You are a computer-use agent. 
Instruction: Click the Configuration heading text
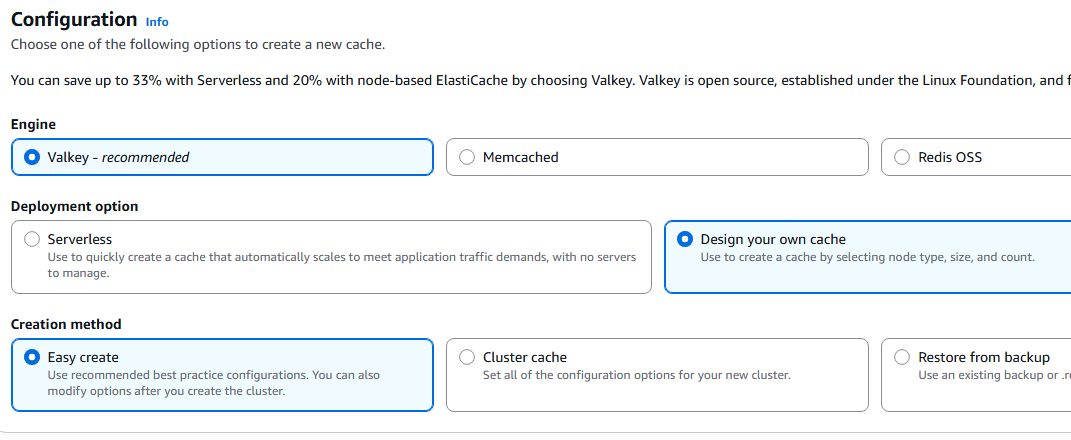[74, 19]
